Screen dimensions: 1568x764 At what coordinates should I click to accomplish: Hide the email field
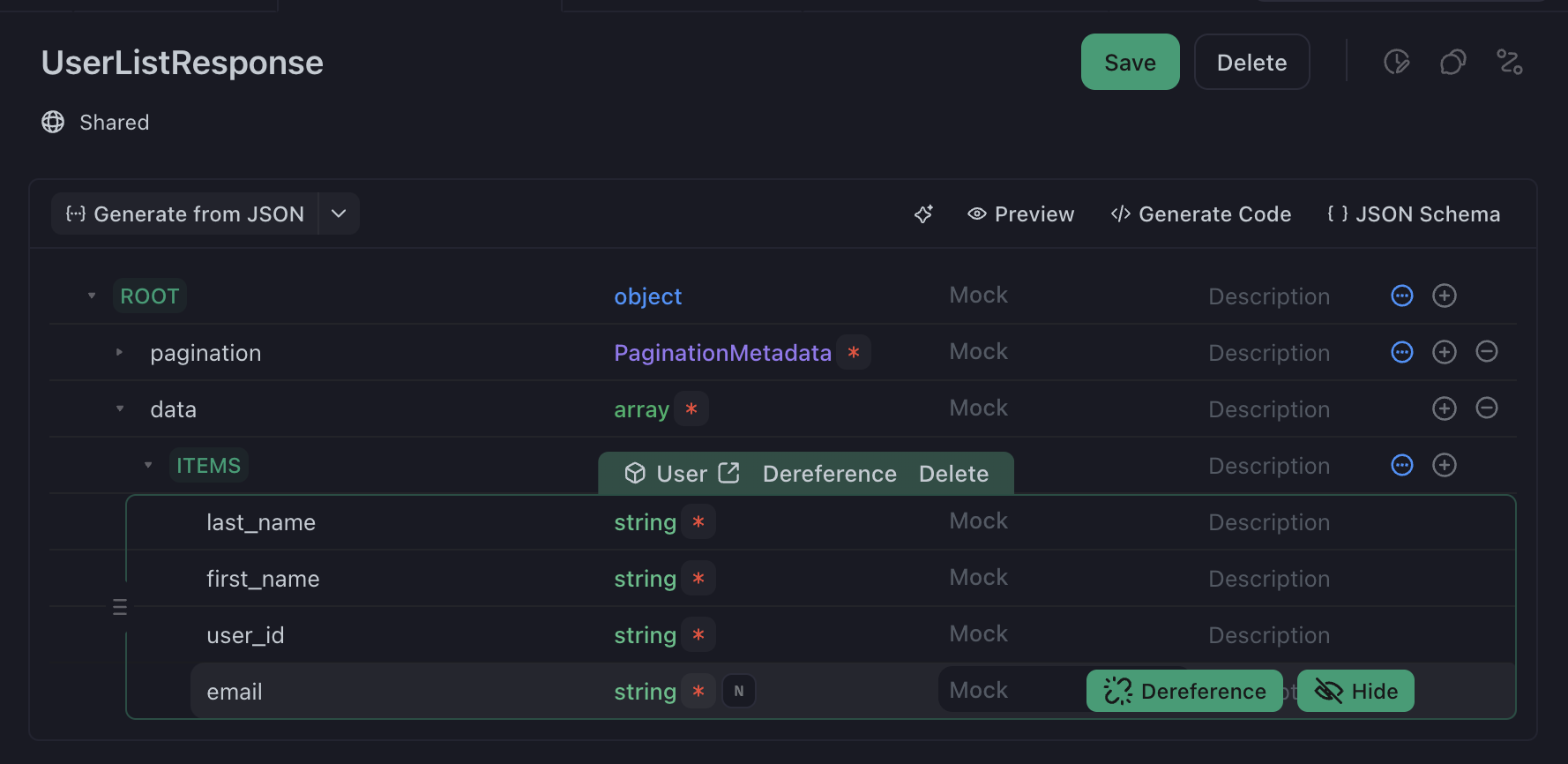point(1355,691)
